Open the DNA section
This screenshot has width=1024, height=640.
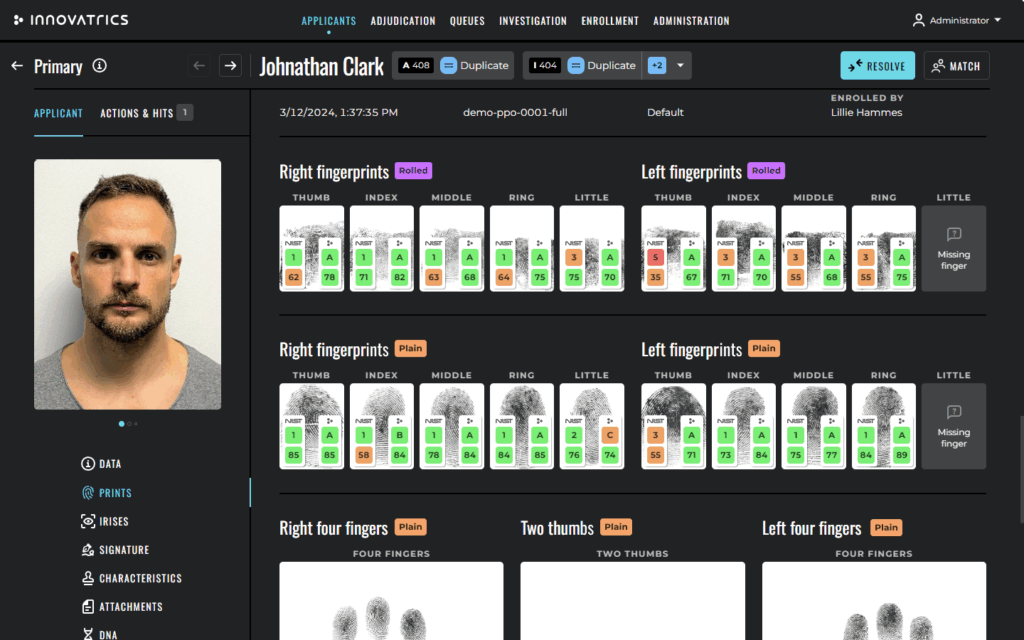pos(106,632)
